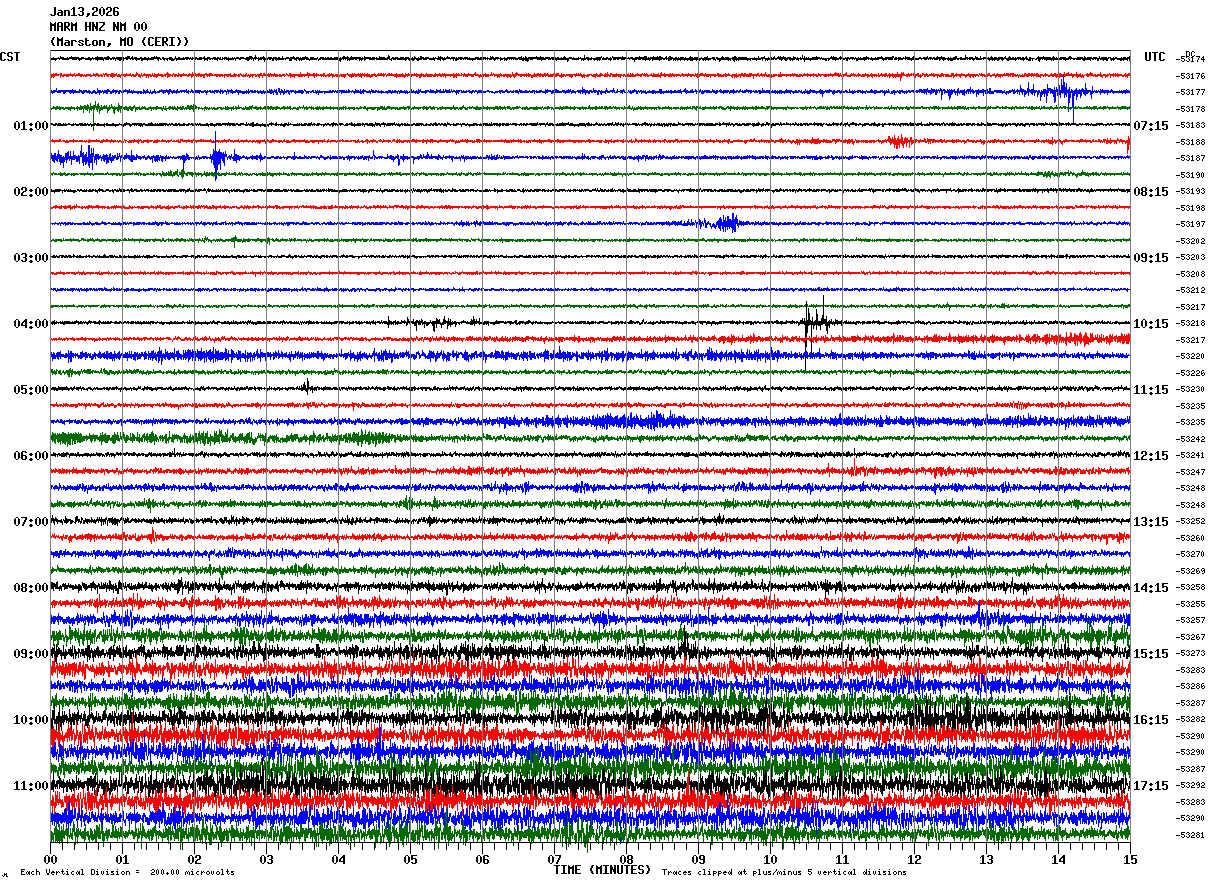Viewport: 1210px width, 886px height.
Task: Select the DC offset value -53292
Action: coord(1190,785)
